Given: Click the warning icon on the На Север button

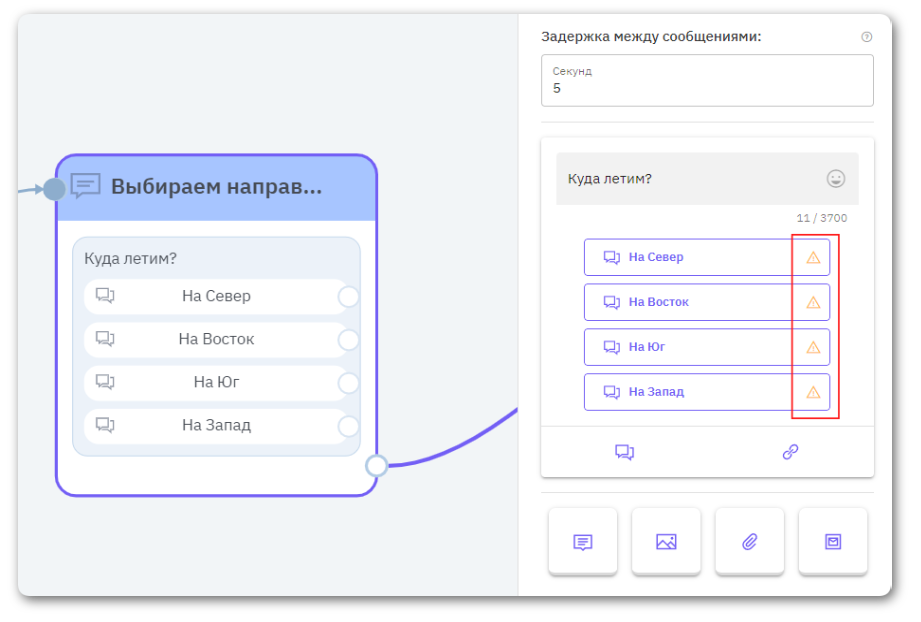Looking at the screenshot, I should coord(813,257).
